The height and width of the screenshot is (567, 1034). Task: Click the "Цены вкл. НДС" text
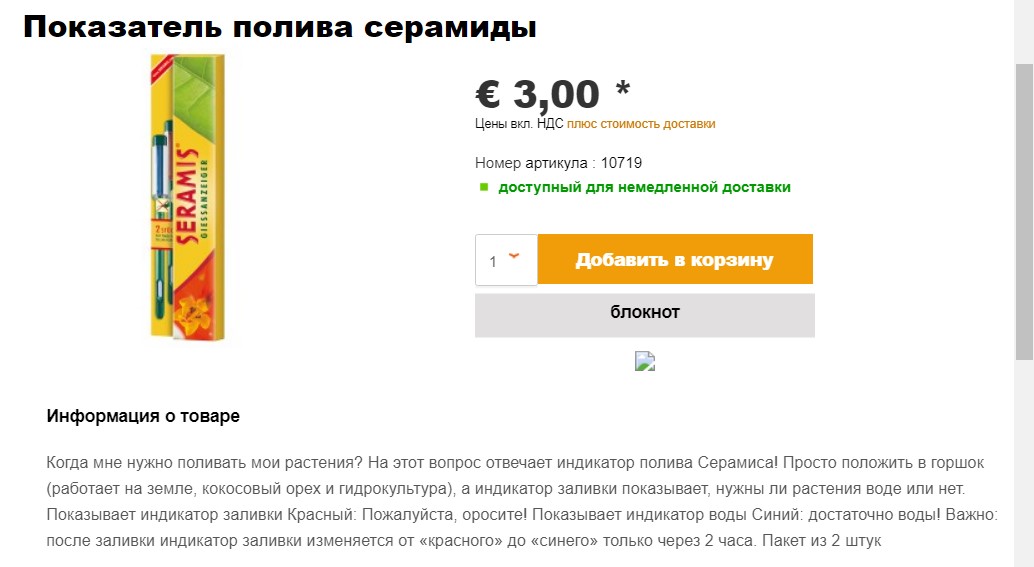click(x=519, y=124)
